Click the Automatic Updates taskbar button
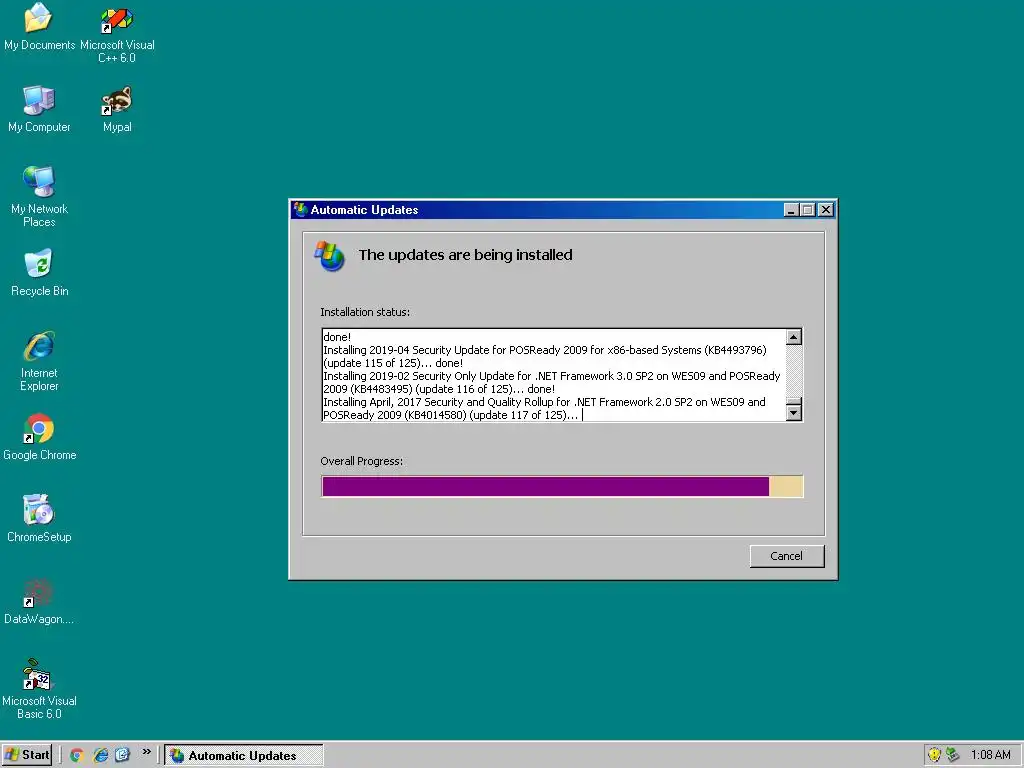The image size is (1024, 768). pyautogui.click(x=244, y=756)
